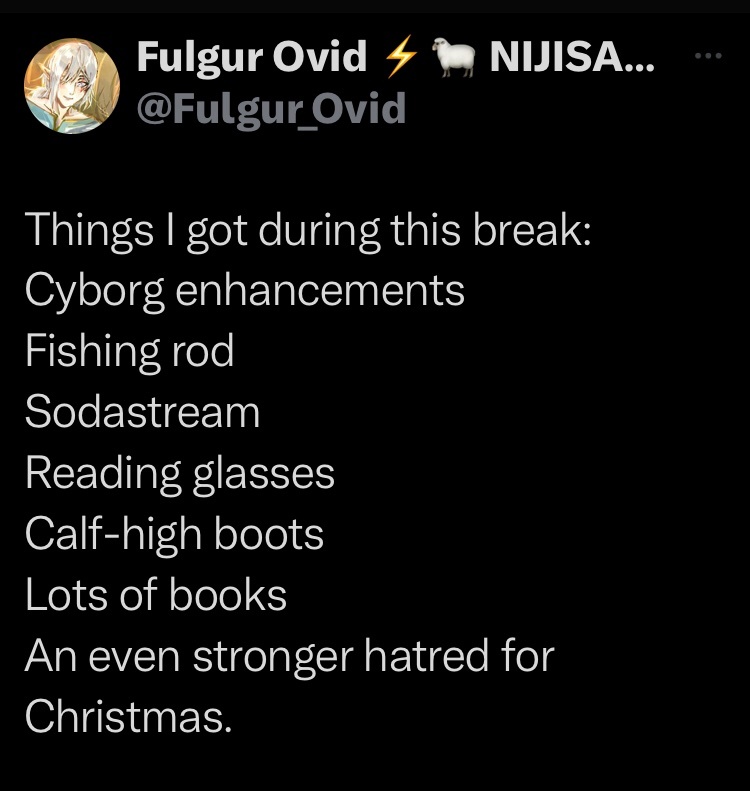Click the word 'break:' in the first line
This screenshot has width=750, height=791.
pos(532,229)
